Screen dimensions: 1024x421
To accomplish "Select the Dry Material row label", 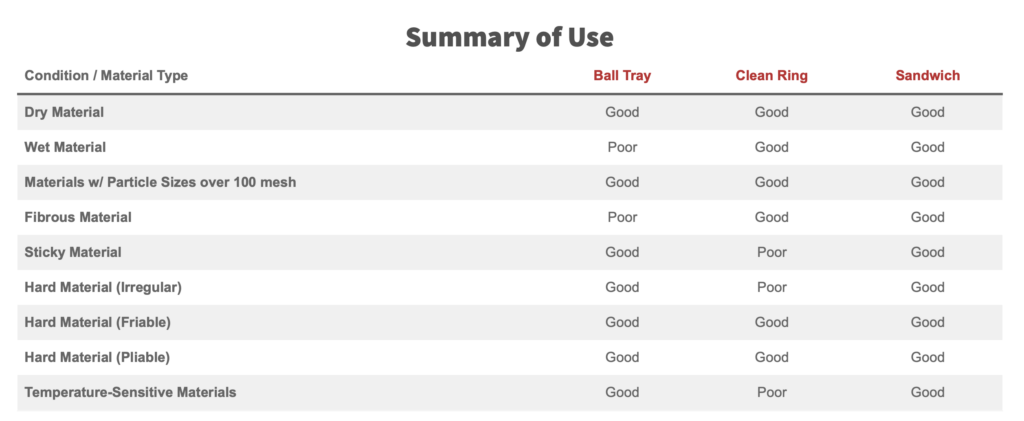I will (x=64, y=112).
